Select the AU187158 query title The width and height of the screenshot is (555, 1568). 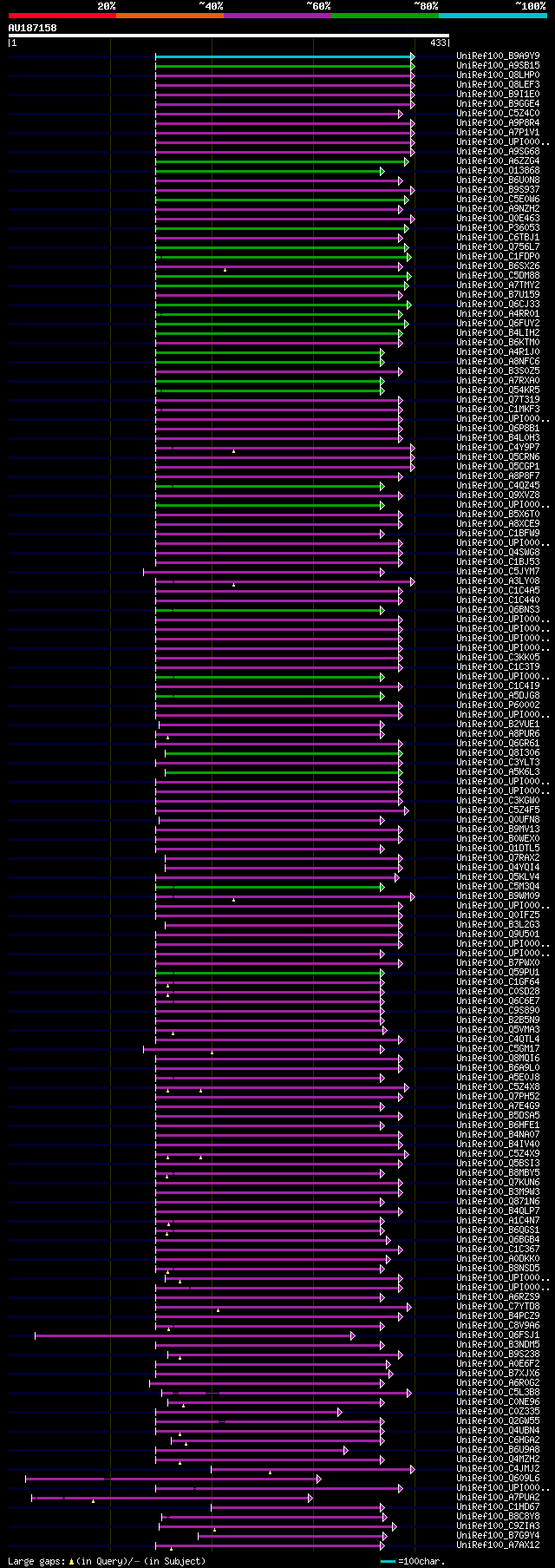(33, 28)
